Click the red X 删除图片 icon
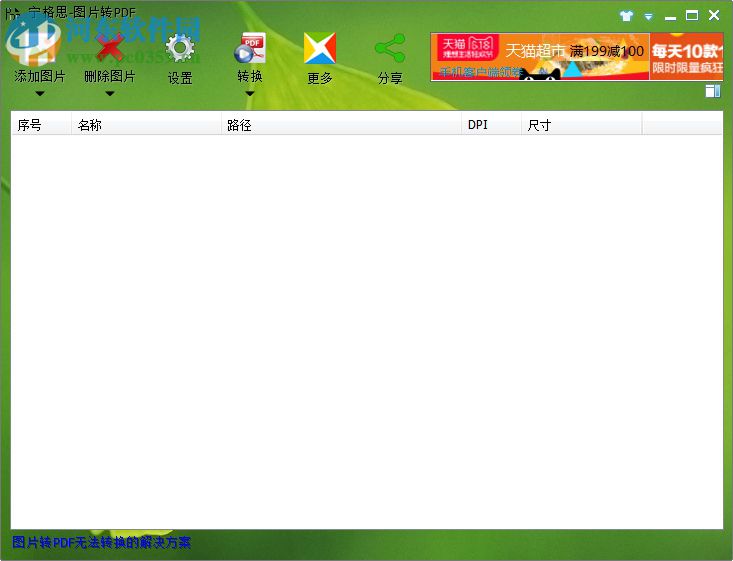 (110, 48)
